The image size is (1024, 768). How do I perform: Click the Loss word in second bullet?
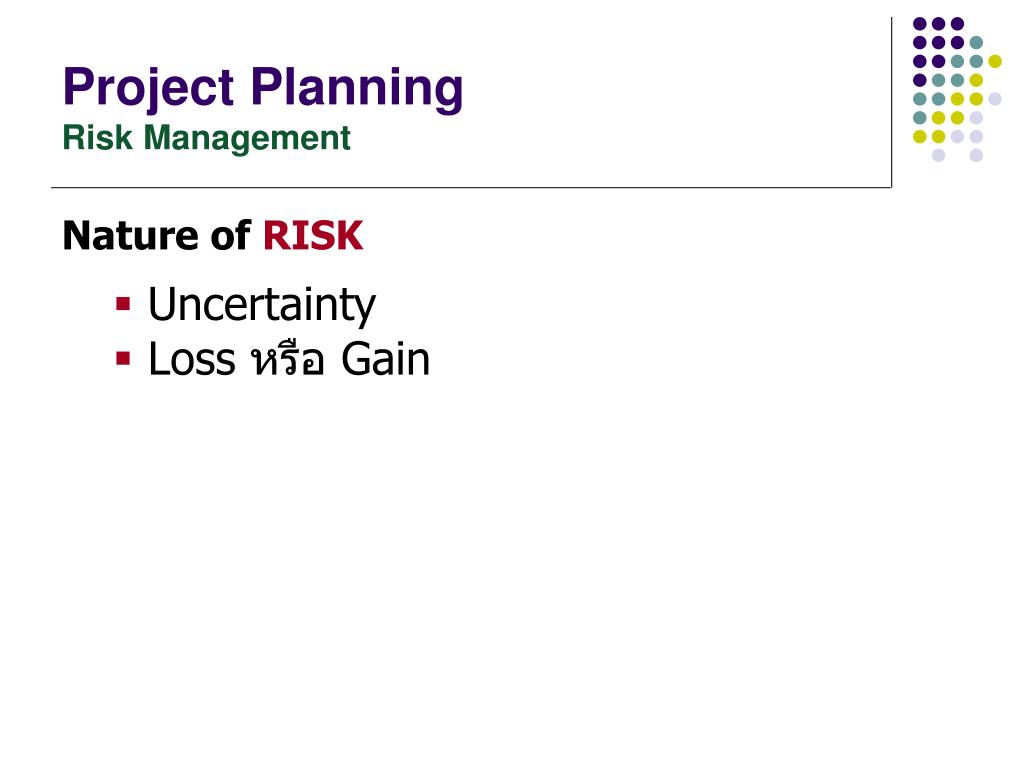click(191, 359)
